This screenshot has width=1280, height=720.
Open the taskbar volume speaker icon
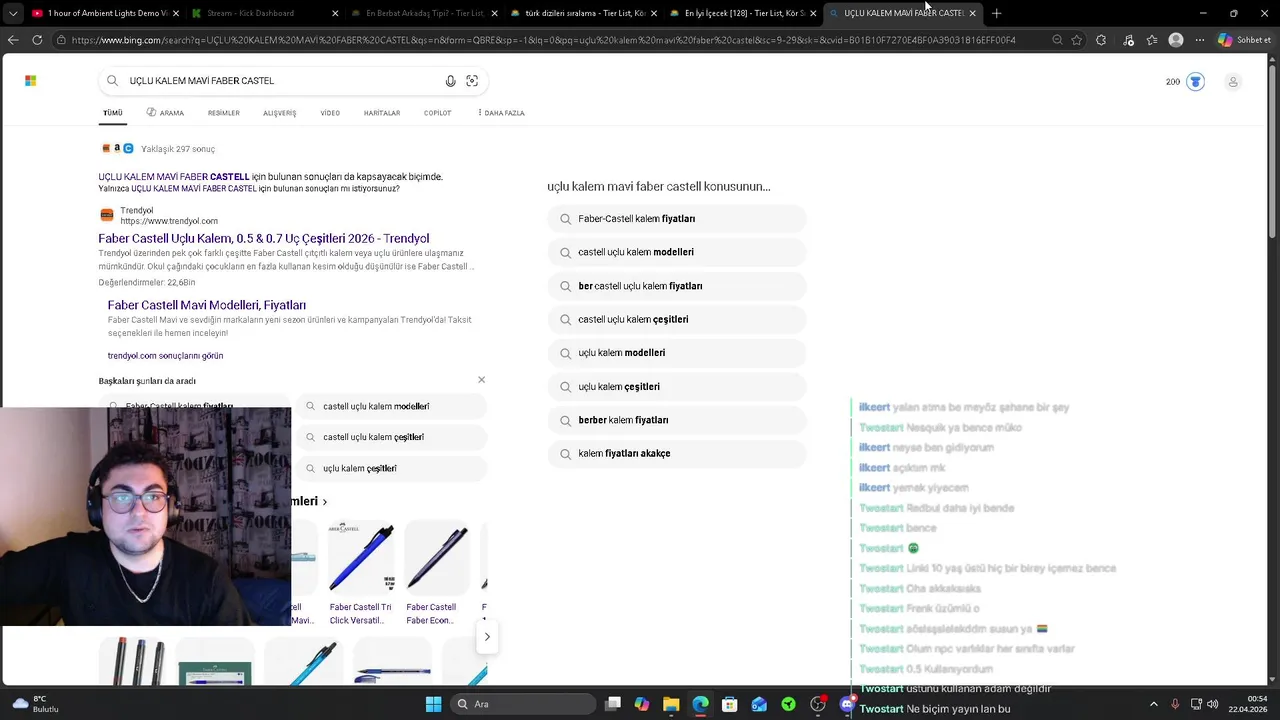coord(1212,704)
